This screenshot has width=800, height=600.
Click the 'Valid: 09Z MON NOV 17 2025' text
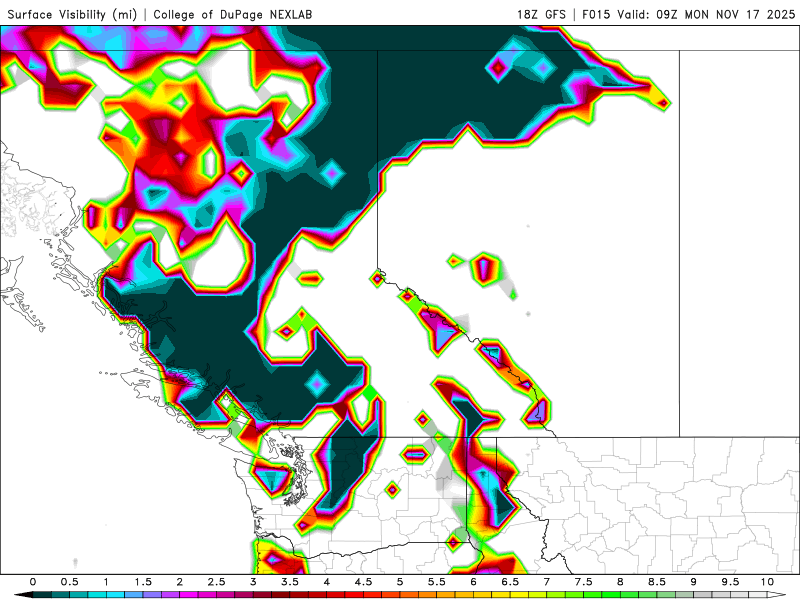point(706,14)
